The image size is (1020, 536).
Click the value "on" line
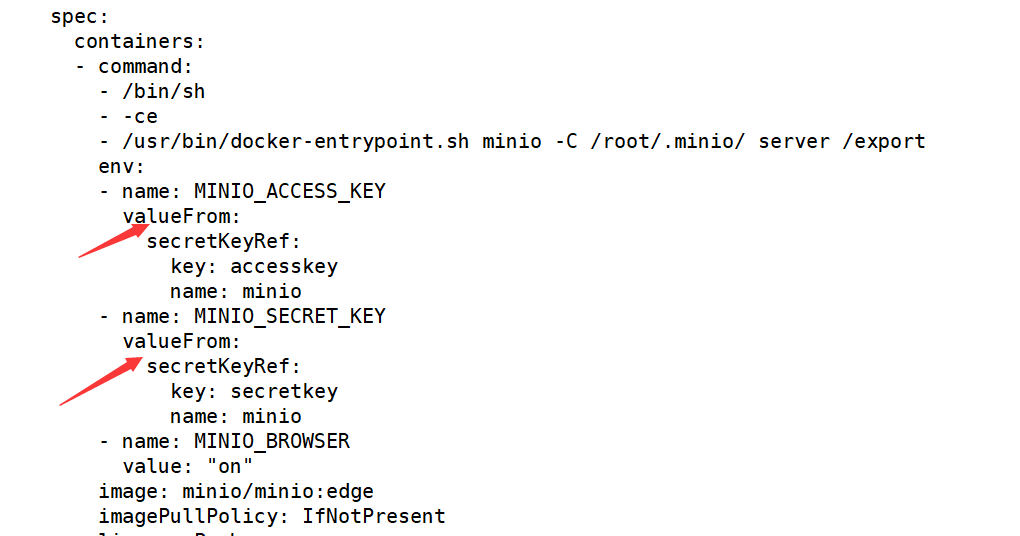tap(188, 466)
